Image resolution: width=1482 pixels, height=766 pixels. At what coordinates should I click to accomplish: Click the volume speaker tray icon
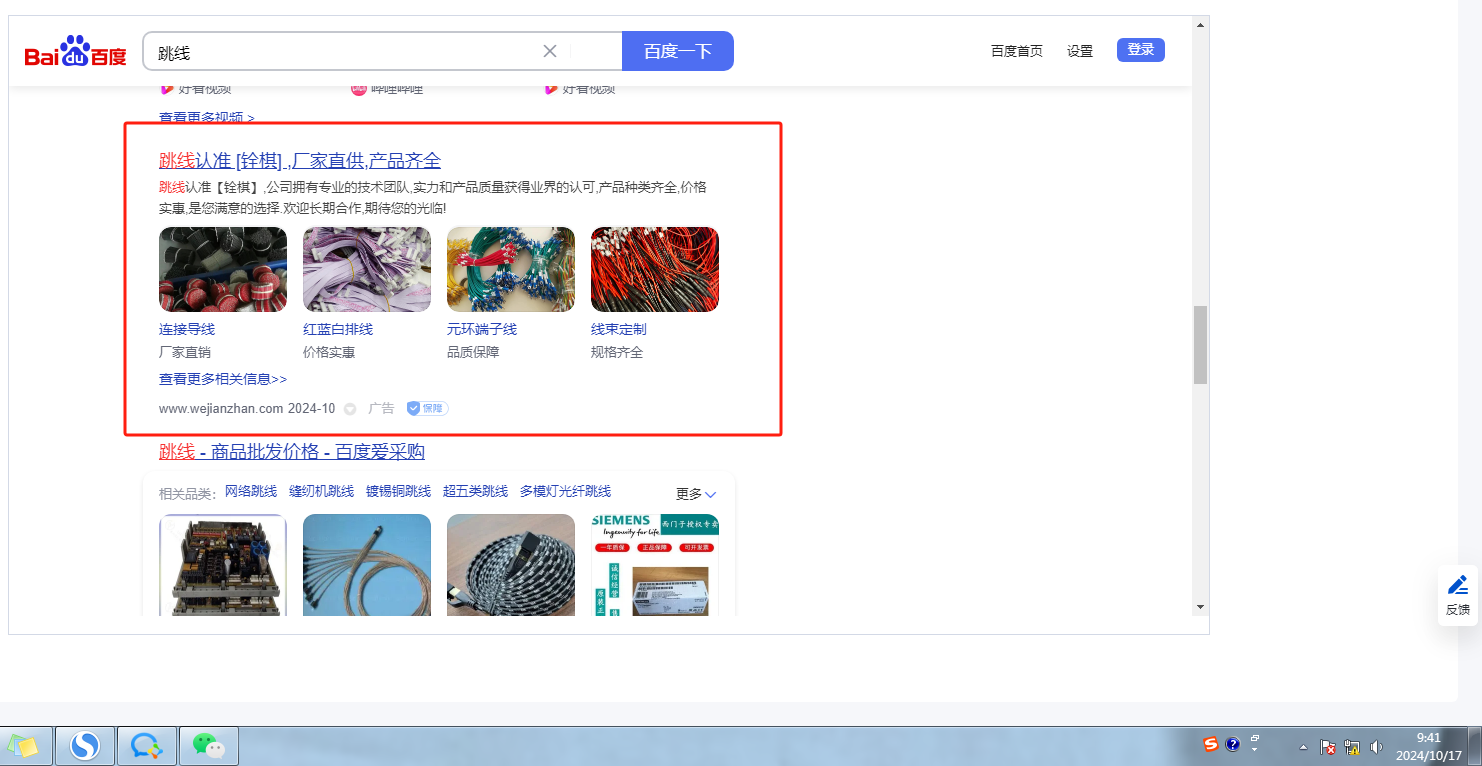pos(1377,747)
